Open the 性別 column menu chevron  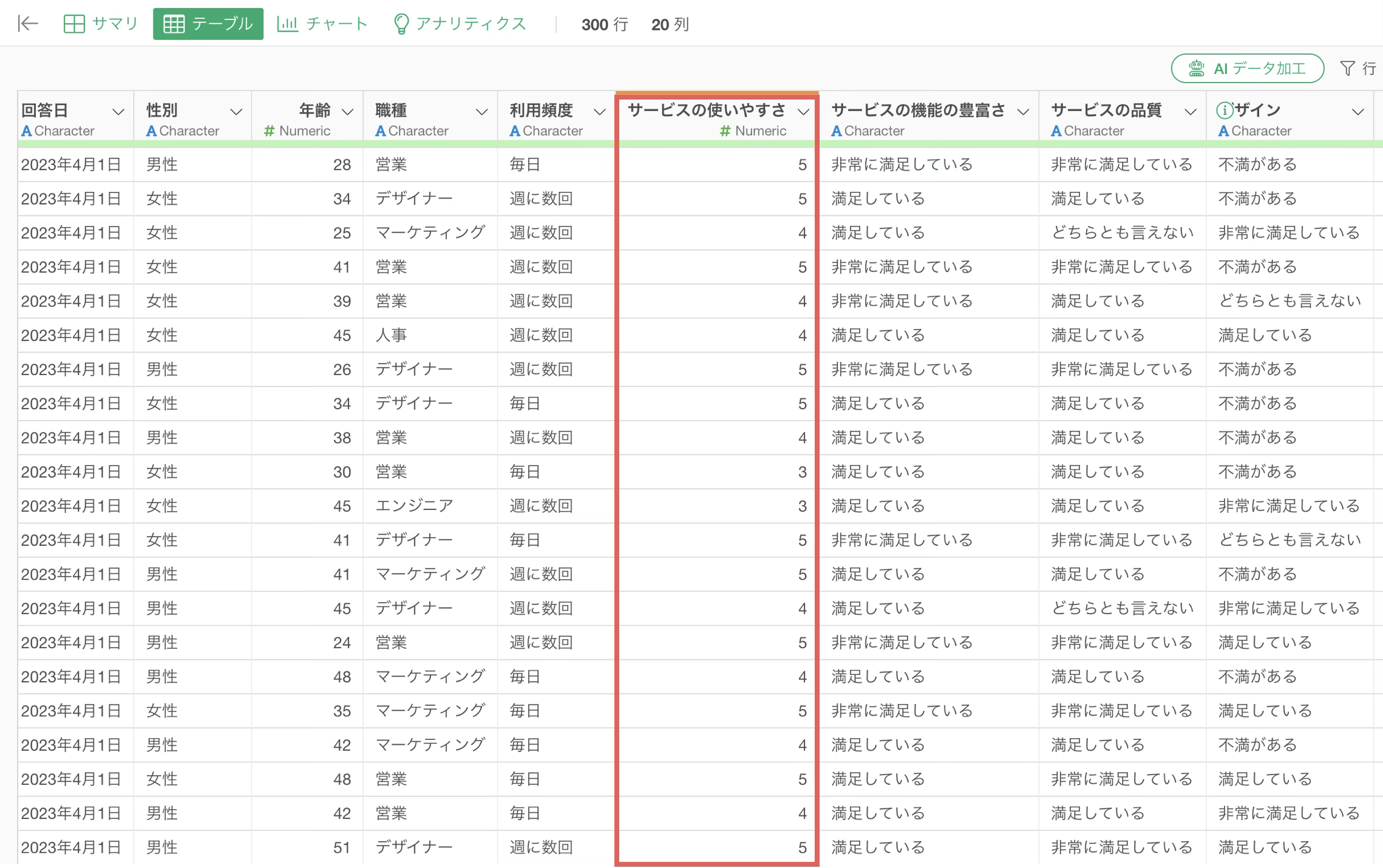coord(236,112)
